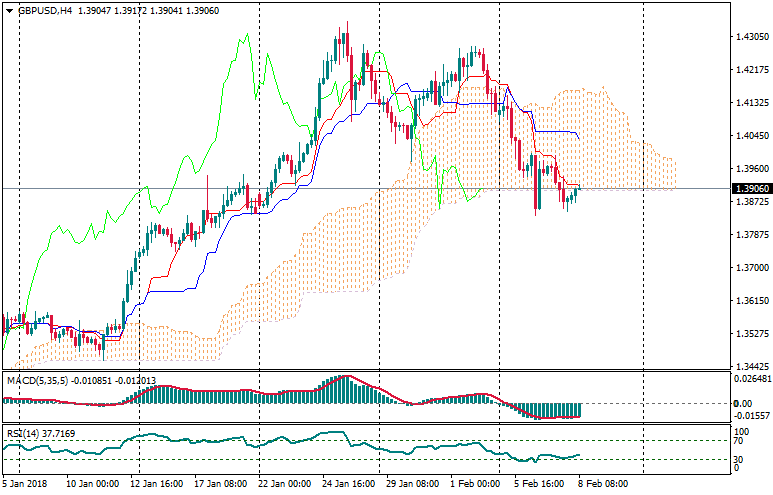Click the GBPUSD,H4 chart title text
Viewport: 773px width, 495px height.
point(44,10)
